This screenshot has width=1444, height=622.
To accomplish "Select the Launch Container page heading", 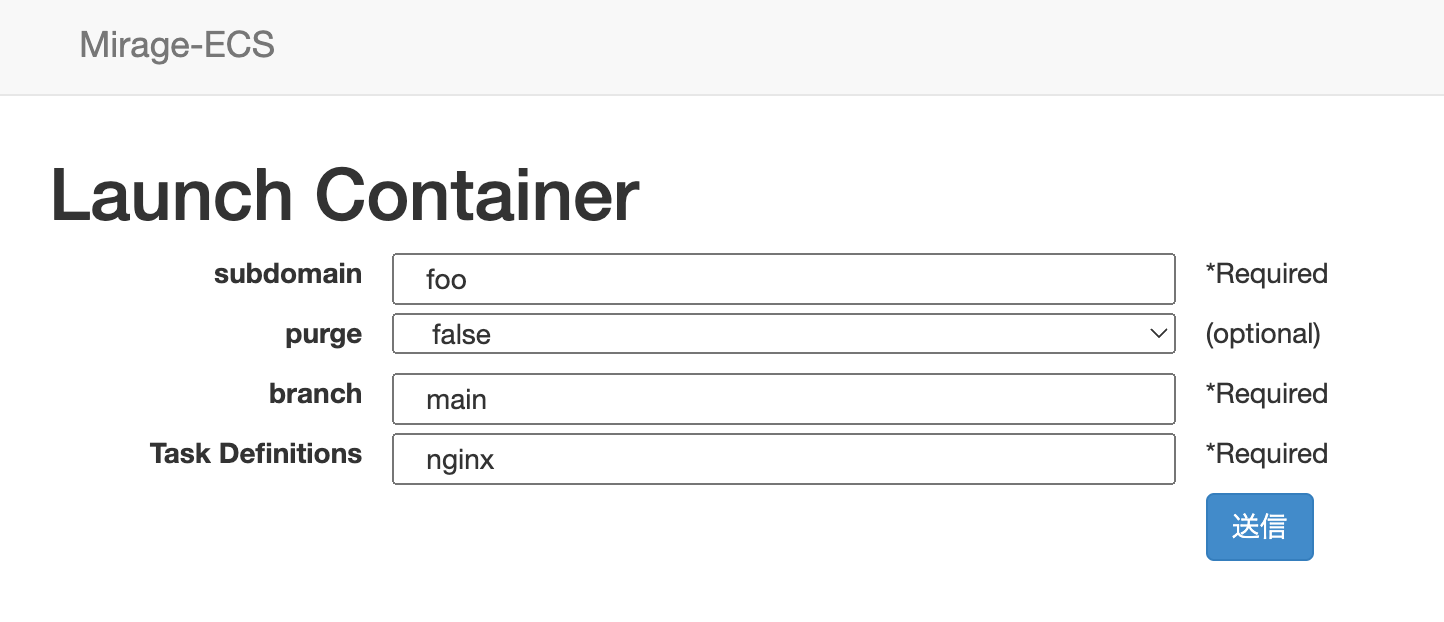I will [x=345, y=196].
